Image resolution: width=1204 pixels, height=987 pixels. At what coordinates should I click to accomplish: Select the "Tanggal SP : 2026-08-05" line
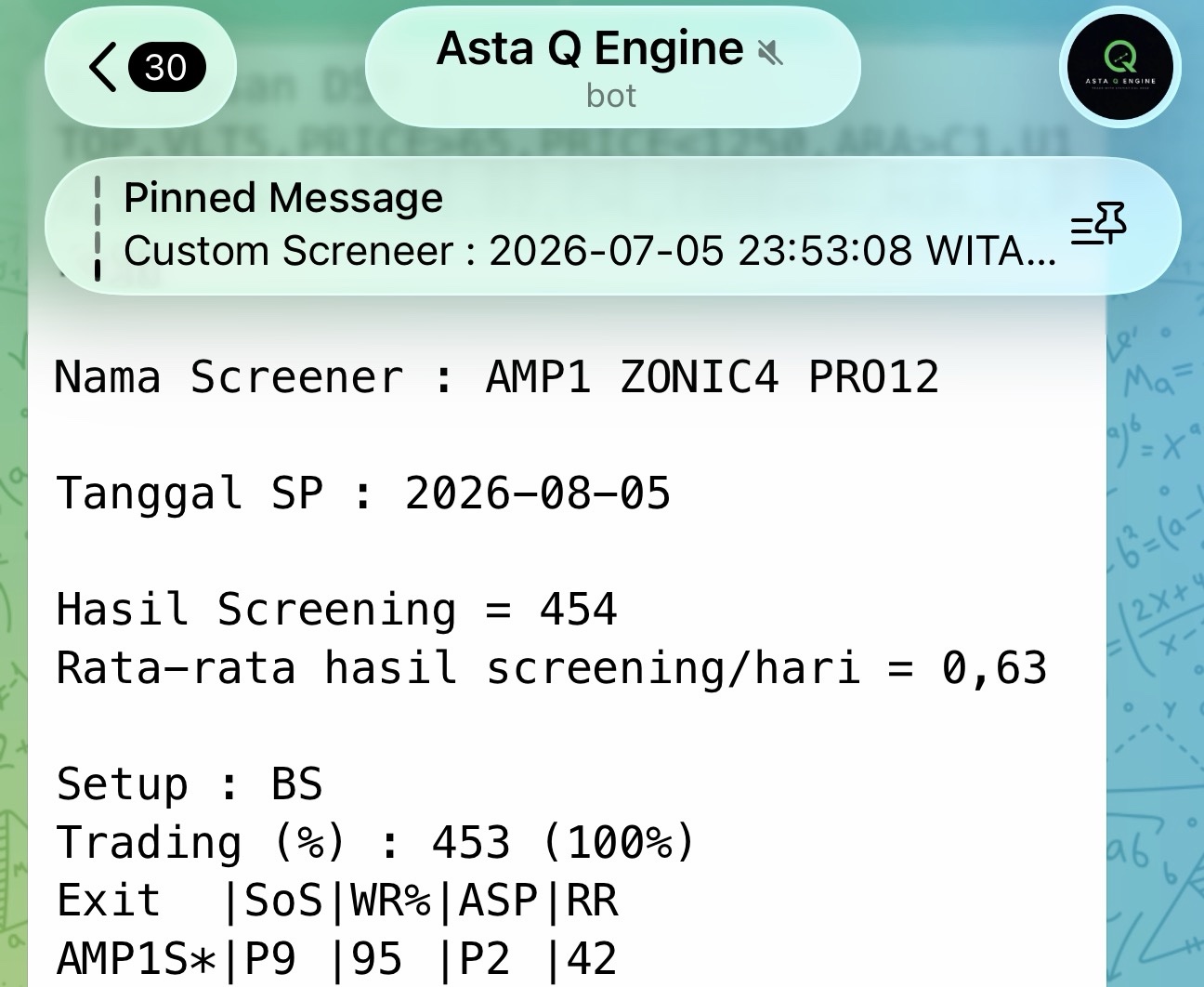[363, 493]
